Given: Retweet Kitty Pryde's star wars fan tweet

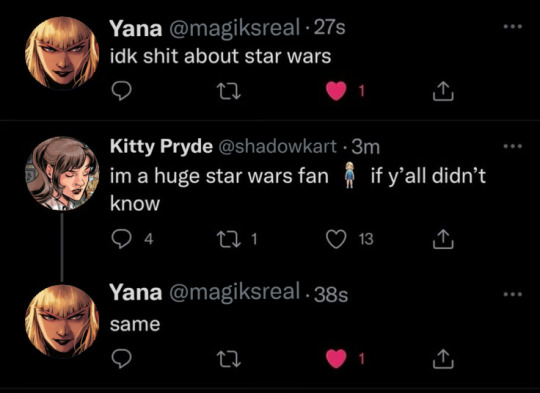Looking at the screenshot, I should tap(229, 239).
